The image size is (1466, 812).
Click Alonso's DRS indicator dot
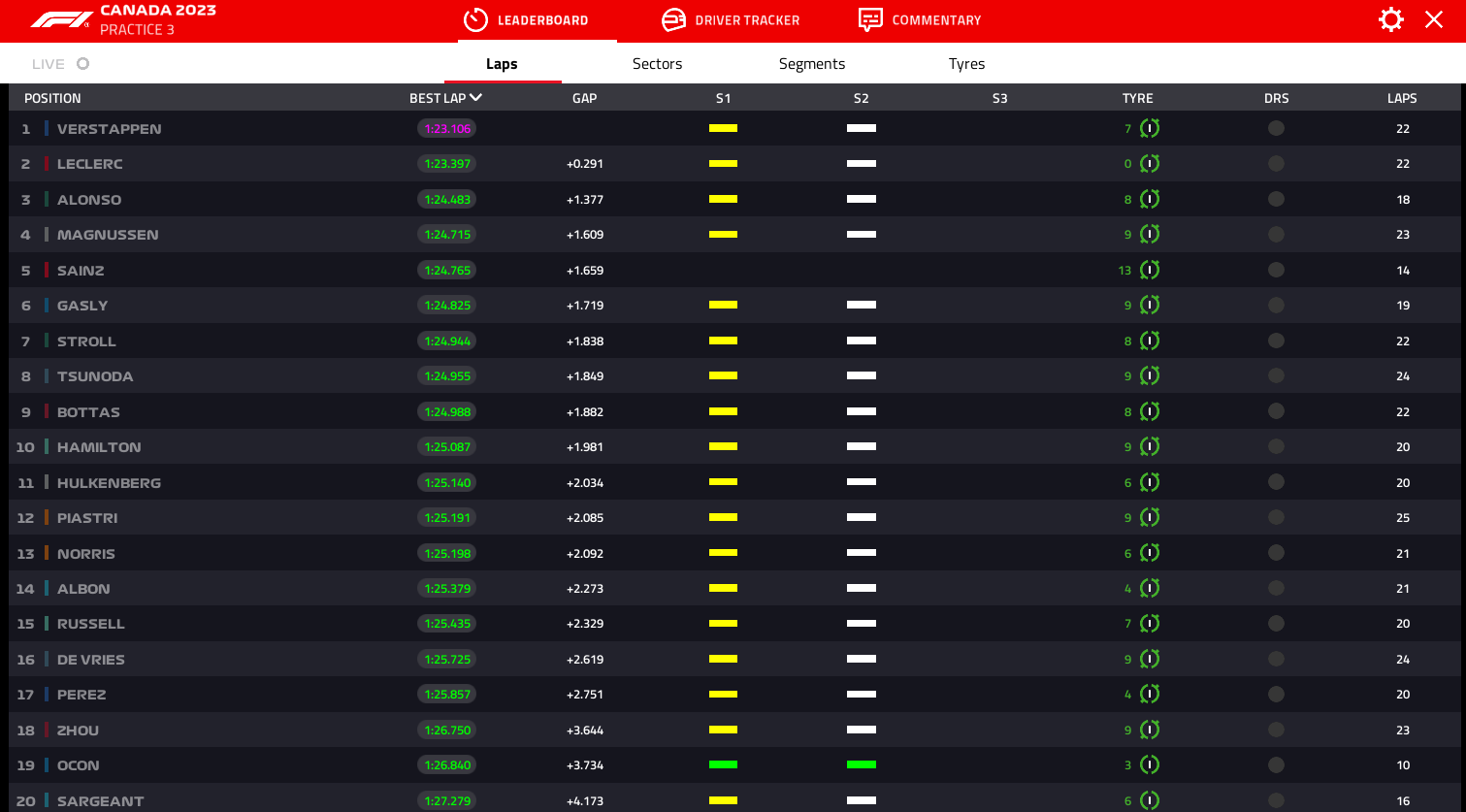pyautogui.click(x=1276, y=199)
